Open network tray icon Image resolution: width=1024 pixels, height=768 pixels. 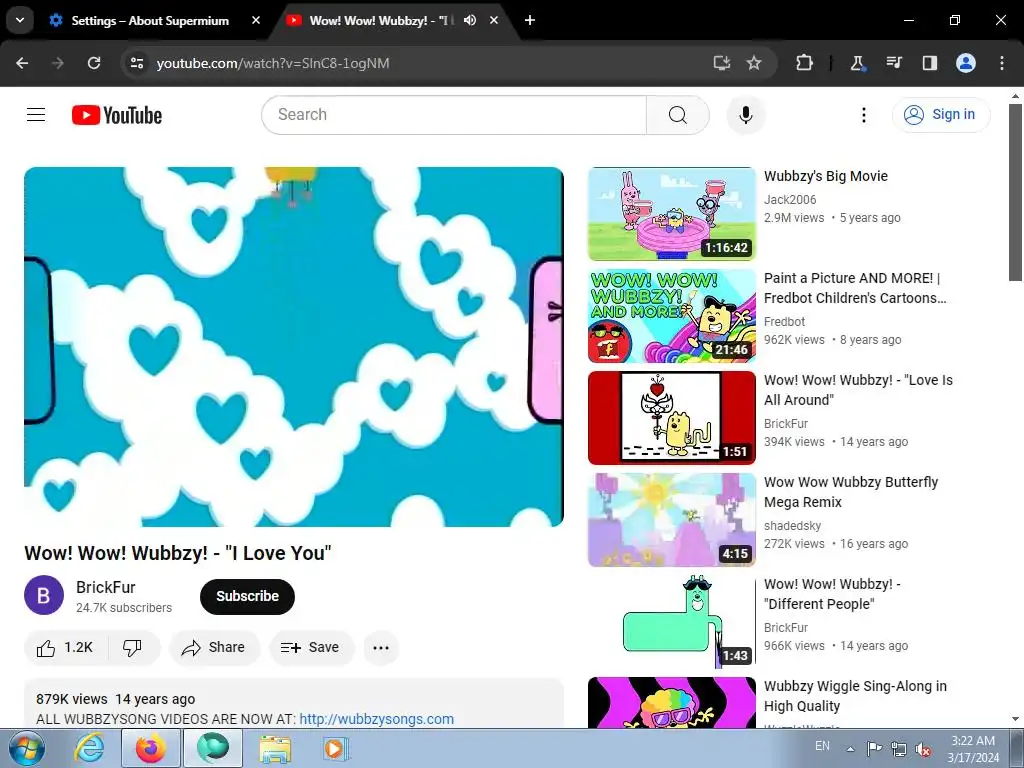coord(899,748)
